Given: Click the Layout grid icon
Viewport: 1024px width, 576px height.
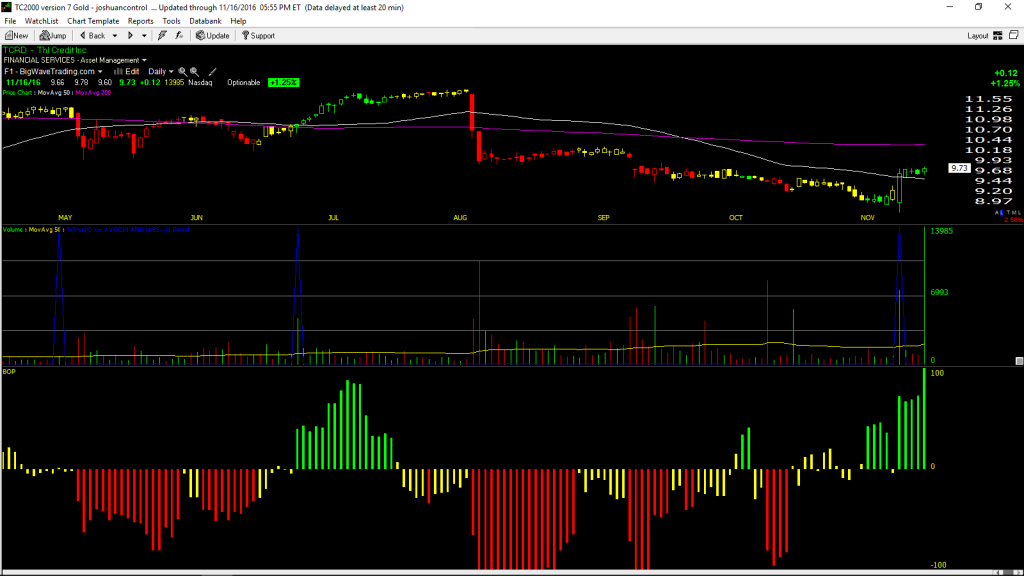Looking at the screenshot, I should point(998,36).
